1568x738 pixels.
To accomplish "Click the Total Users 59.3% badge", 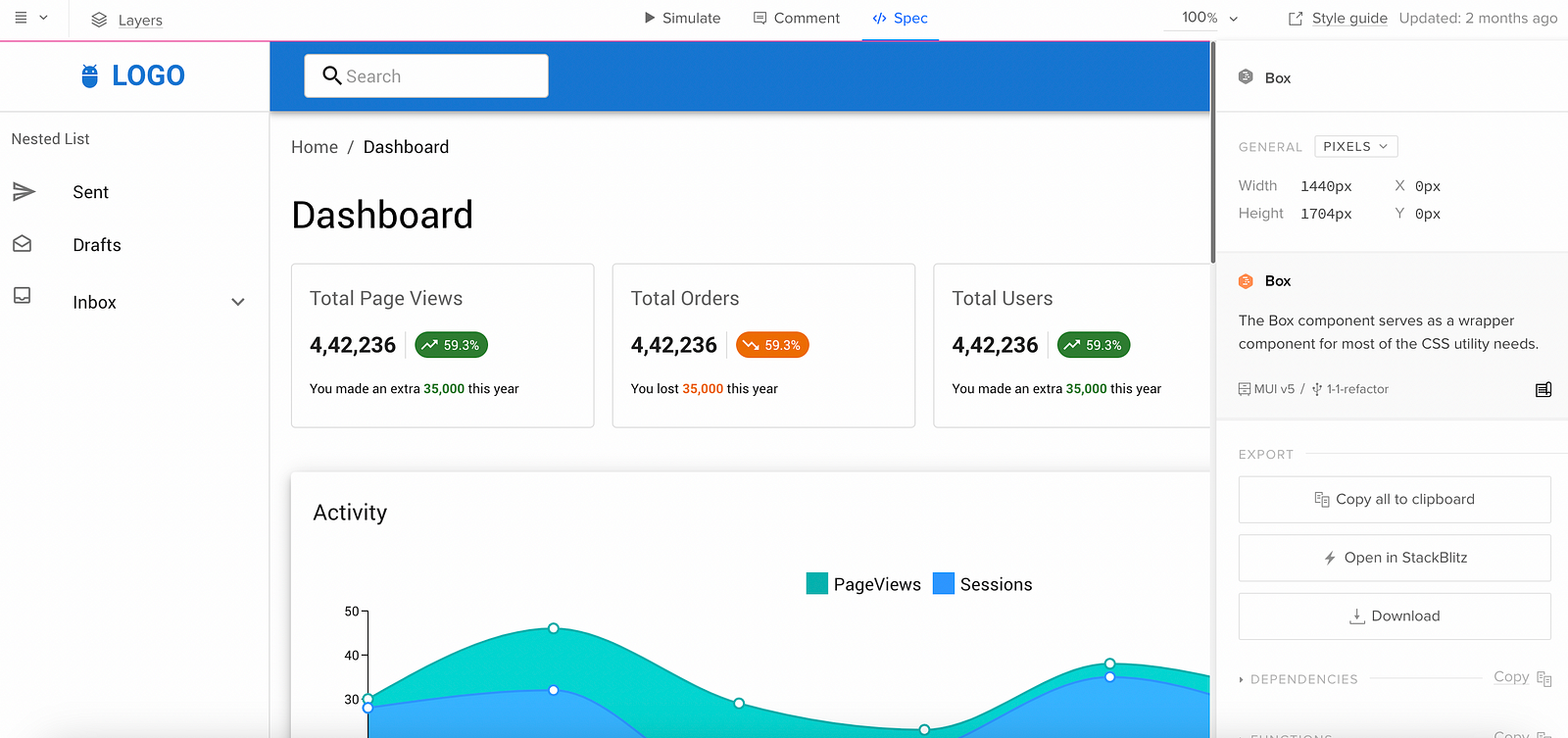I will coord(1094,345).
